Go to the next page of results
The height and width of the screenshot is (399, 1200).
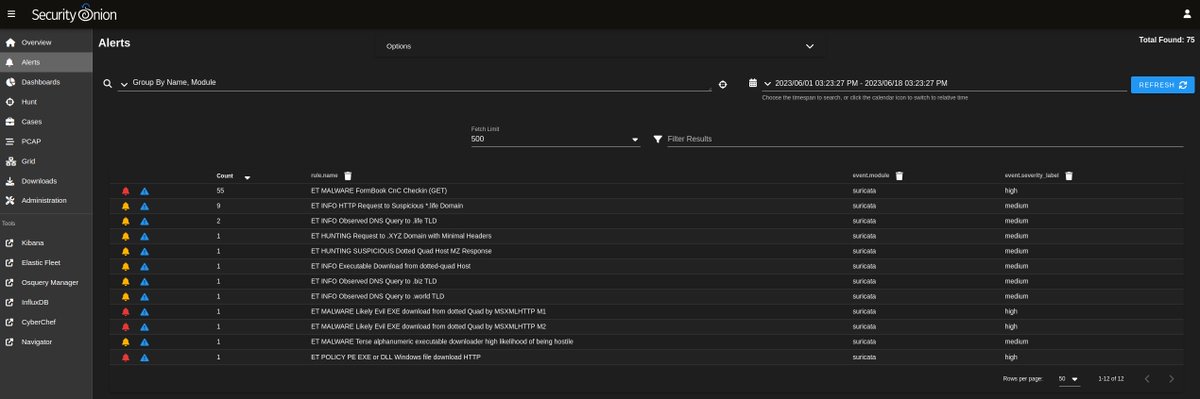pyautogui.click(x=1171, y=379)
